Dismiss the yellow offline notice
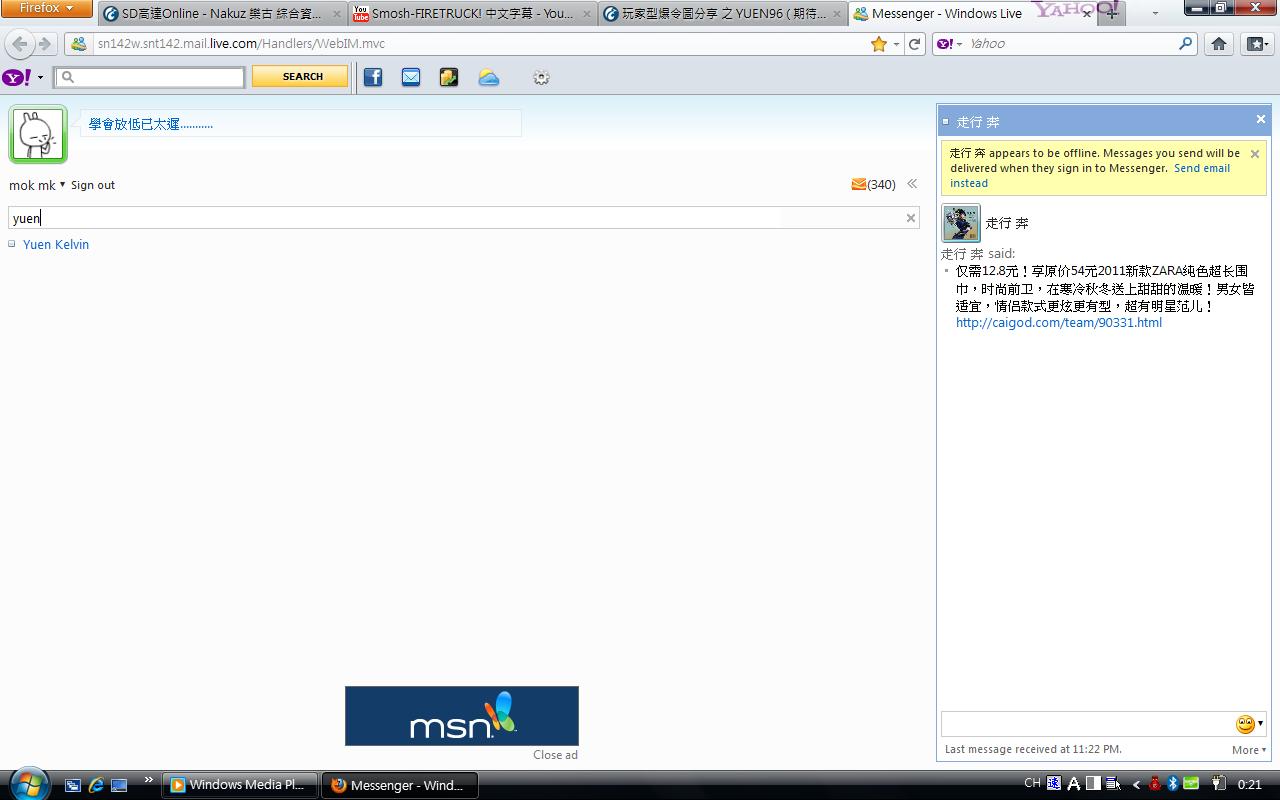 click(1255, 154)
